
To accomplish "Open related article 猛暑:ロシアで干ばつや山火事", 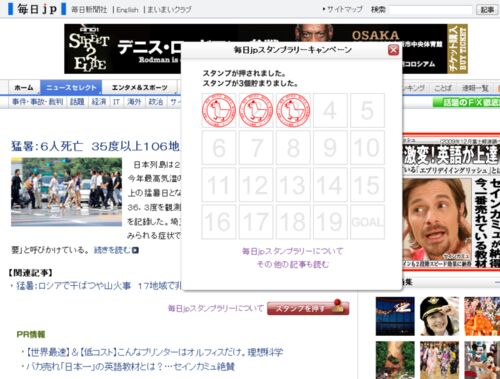I will [99, 286].
